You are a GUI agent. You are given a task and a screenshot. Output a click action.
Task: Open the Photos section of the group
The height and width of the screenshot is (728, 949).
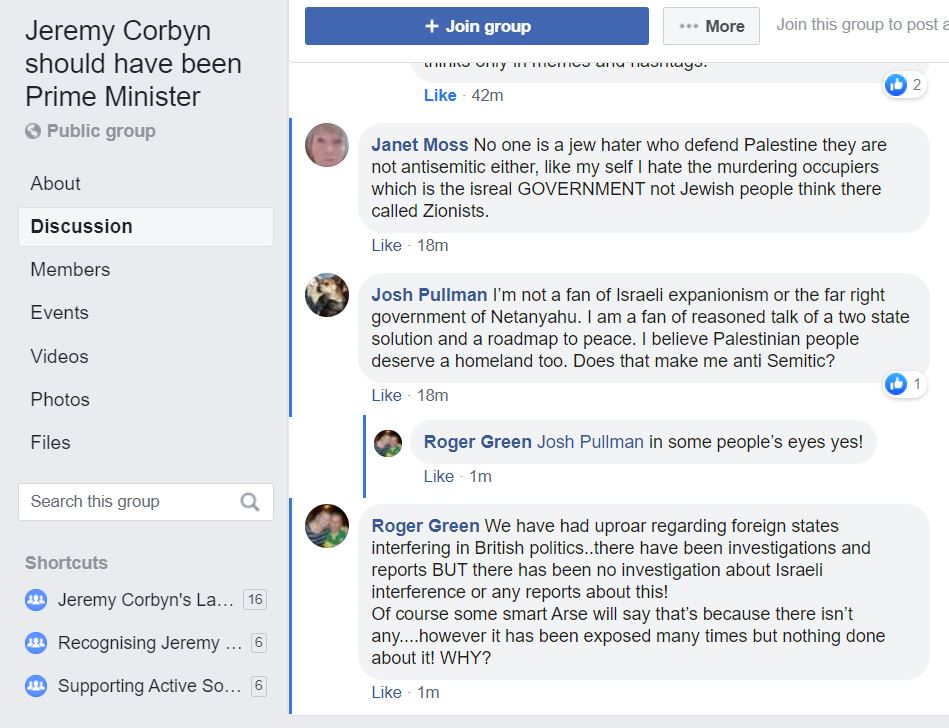coord(60,400)
